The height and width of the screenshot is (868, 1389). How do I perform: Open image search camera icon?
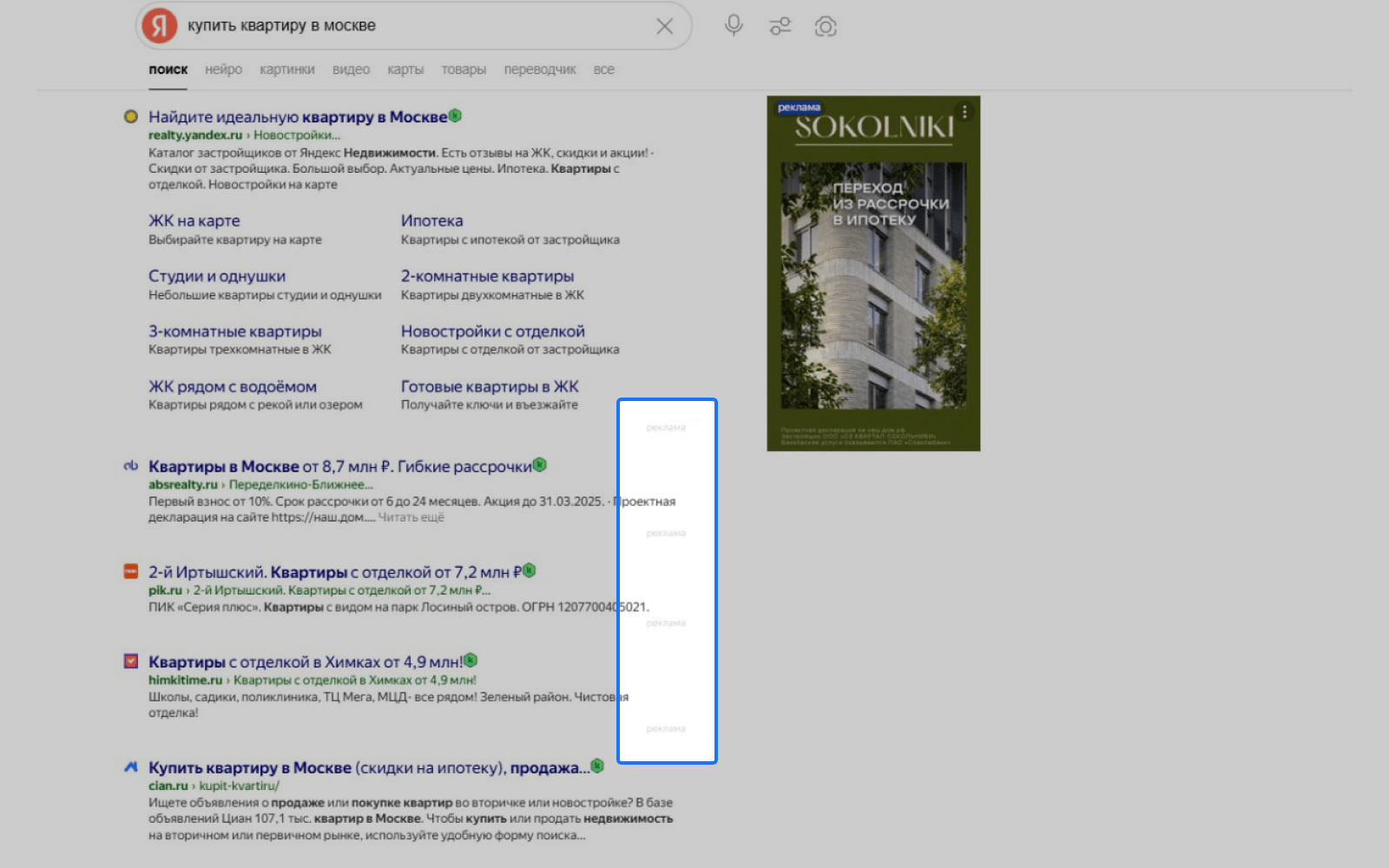point(826,27)
